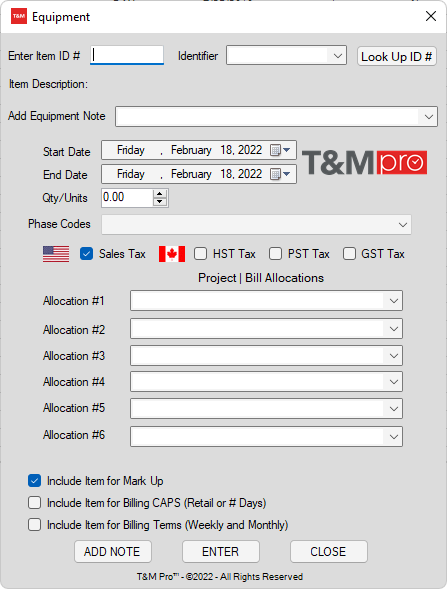Click the ENTER button
Screen dimensions: 447x589
(221, 551)
